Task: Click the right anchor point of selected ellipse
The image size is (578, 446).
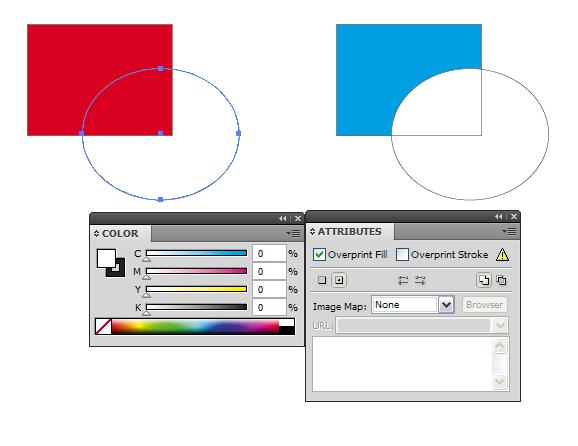Action: click(x=238, y=133)
